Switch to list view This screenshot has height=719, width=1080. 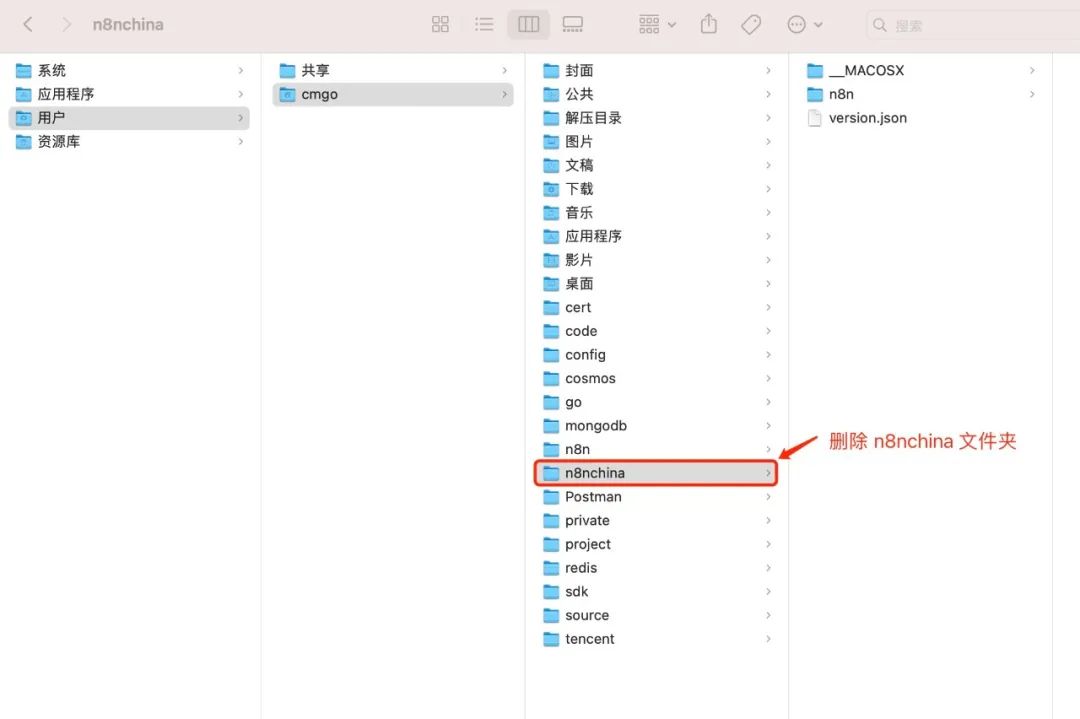(x=484, y=25)
